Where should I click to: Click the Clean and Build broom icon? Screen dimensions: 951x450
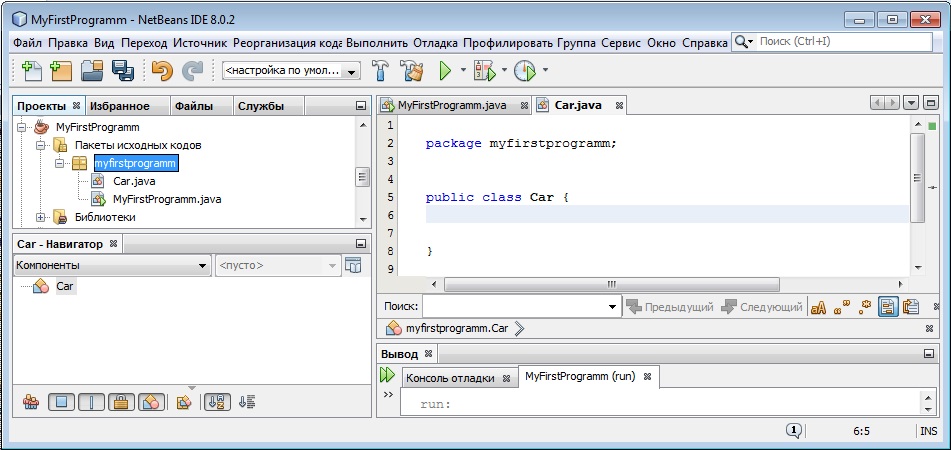pos(412,71)
